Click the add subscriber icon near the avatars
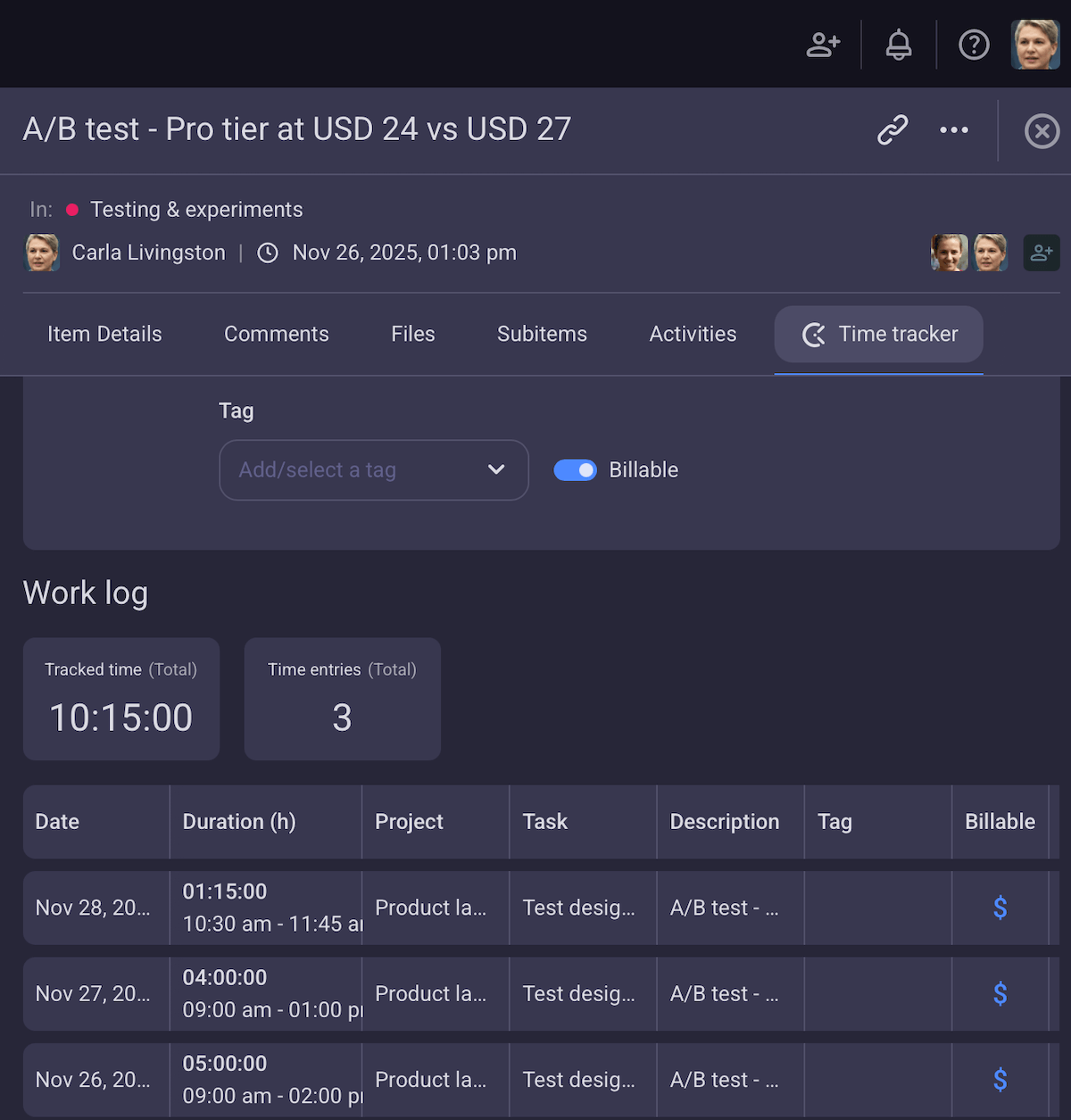This screenshot has height=1120, width=1071. (1042, 253)
